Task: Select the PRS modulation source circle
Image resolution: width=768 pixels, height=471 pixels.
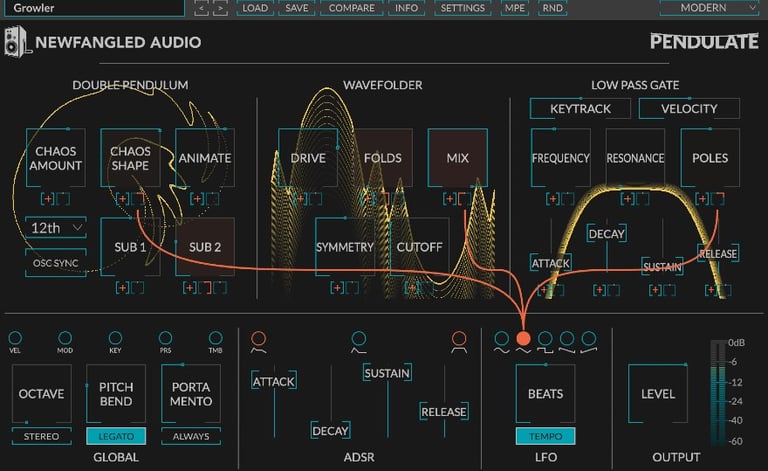Action: 166,338
